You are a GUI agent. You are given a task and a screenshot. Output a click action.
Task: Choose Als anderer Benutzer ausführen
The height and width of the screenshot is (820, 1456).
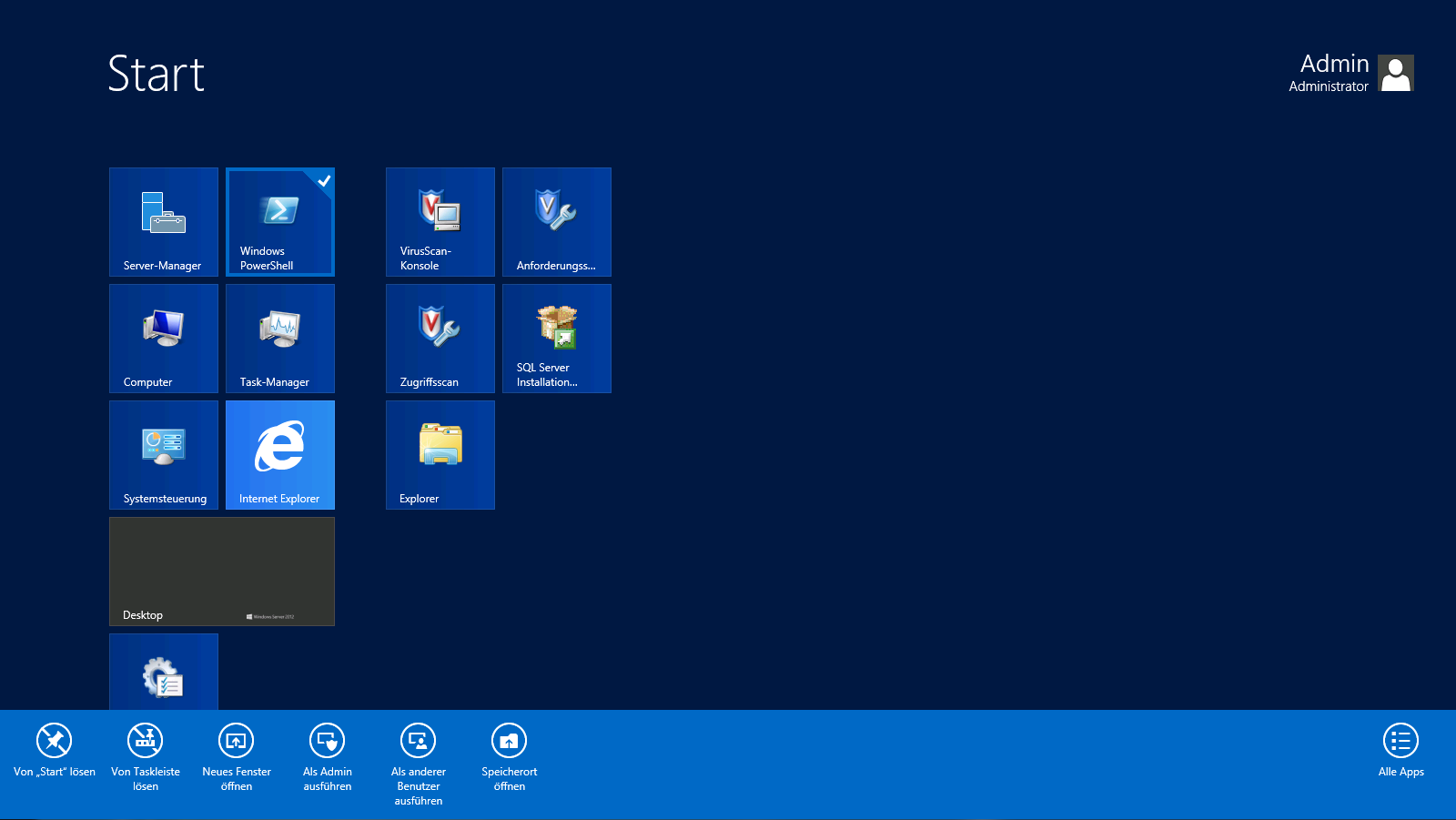(x=419, y=764)
